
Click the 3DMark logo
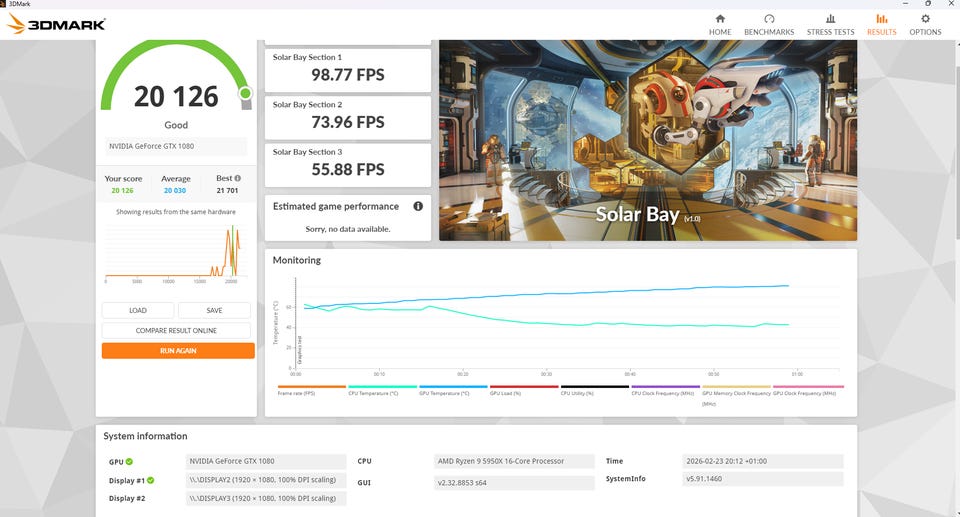(56, 24)
